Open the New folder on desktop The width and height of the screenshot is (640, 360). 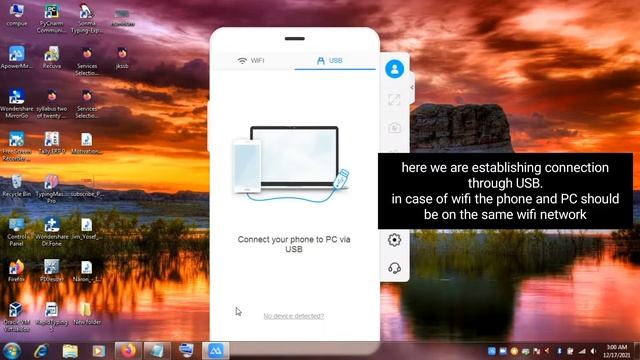[87, 314]
